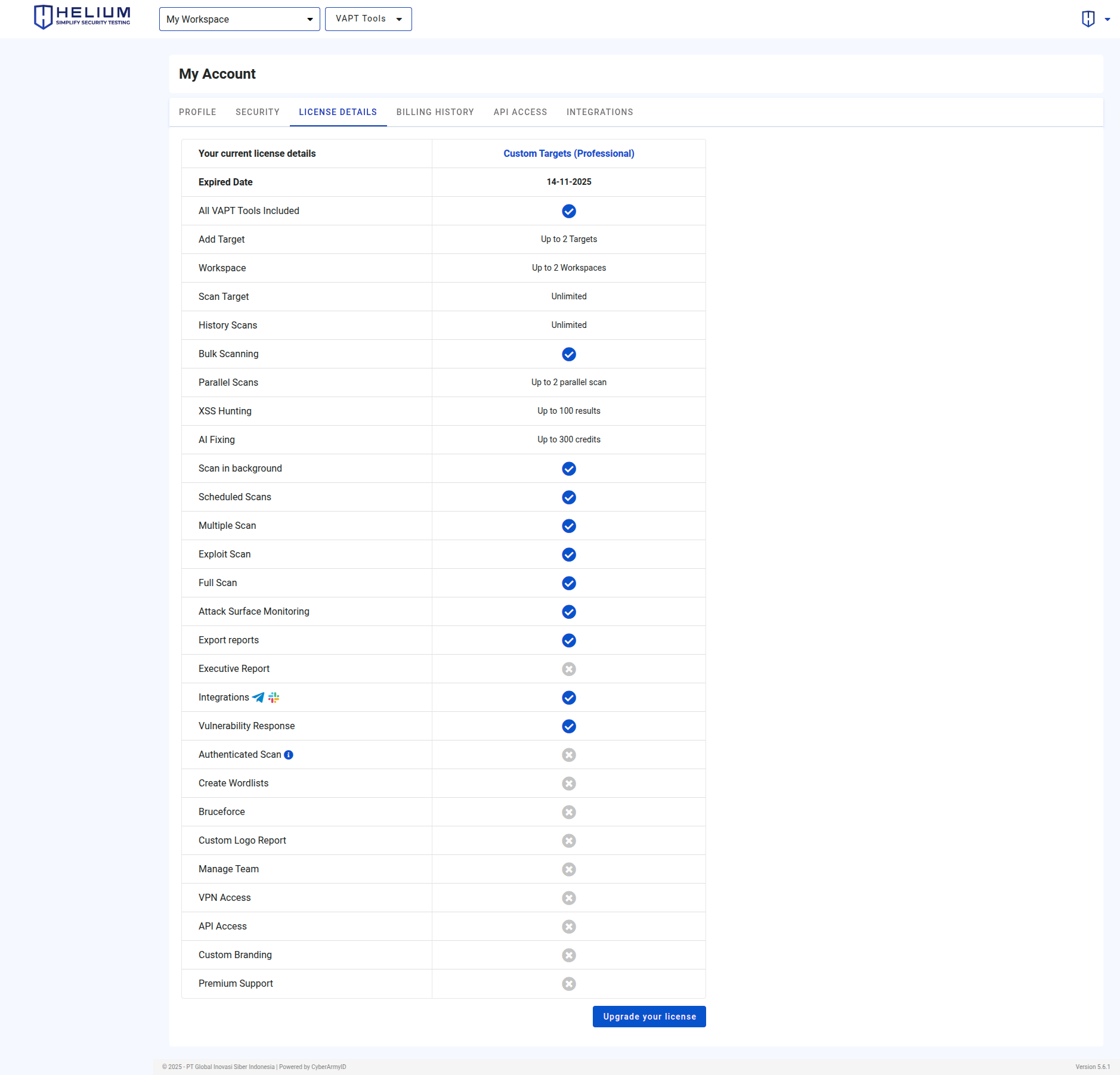
Task: Click the Authenticated Scan info icon
Action: pyautogui.click(x=289, y=755)
